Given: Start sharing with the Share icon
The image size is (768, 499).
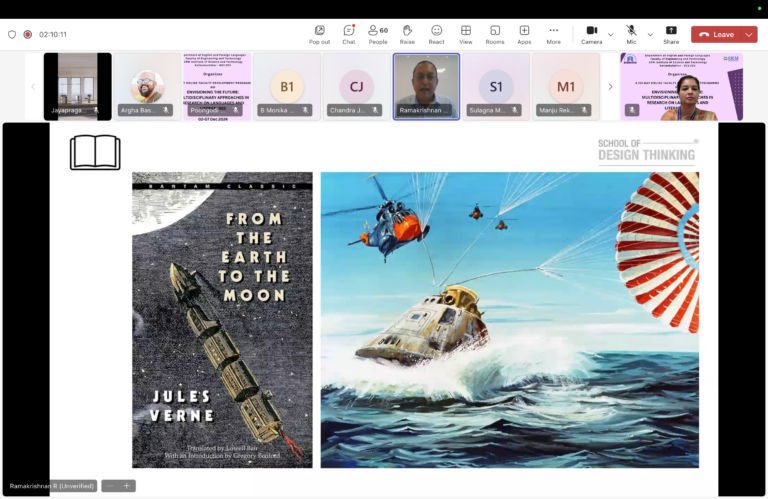Looking at the screenshot, I should [670, 34].
